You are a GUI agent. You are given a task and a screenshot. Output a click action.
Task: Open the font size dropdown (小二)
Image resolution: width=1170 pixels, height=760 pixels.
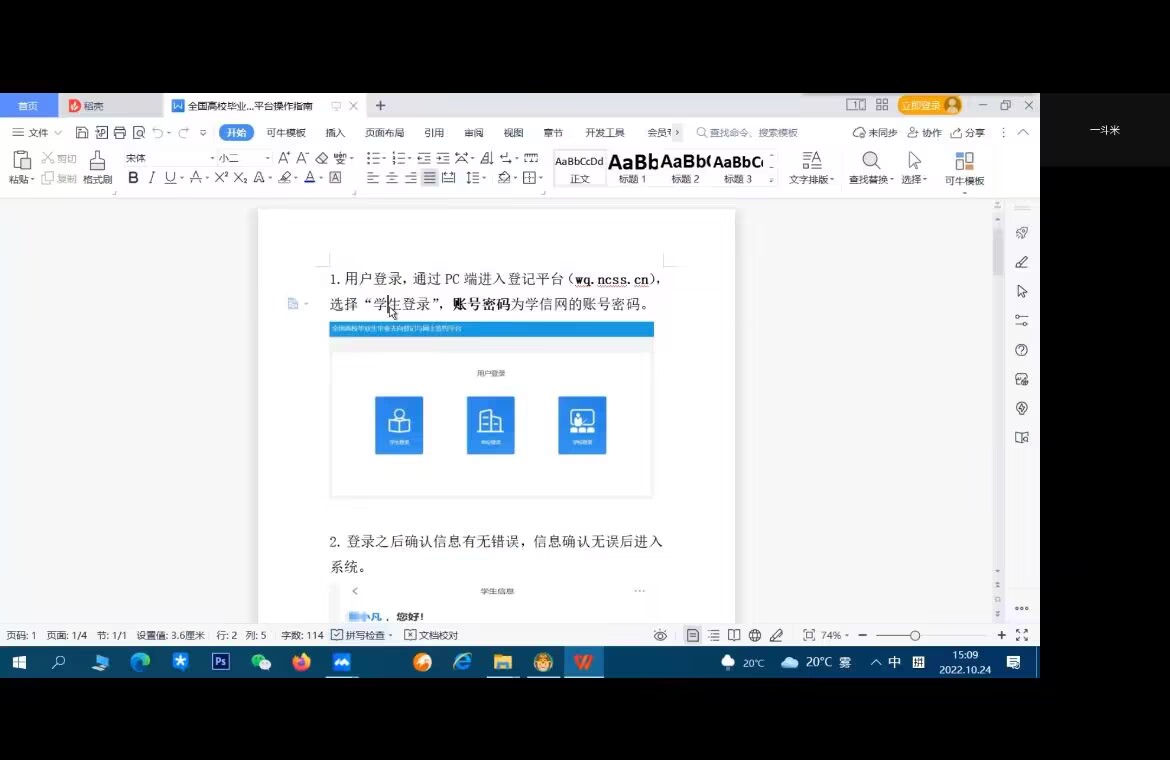[244, 158]
